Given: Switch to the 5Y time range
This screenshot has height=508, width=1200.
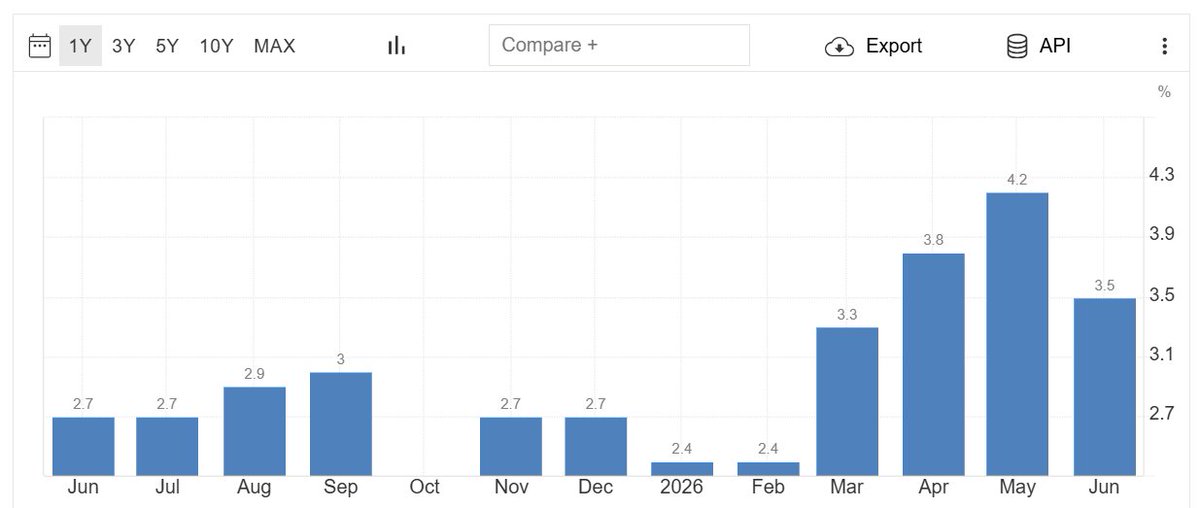Looking at the screenshot, I should (167, 45).
